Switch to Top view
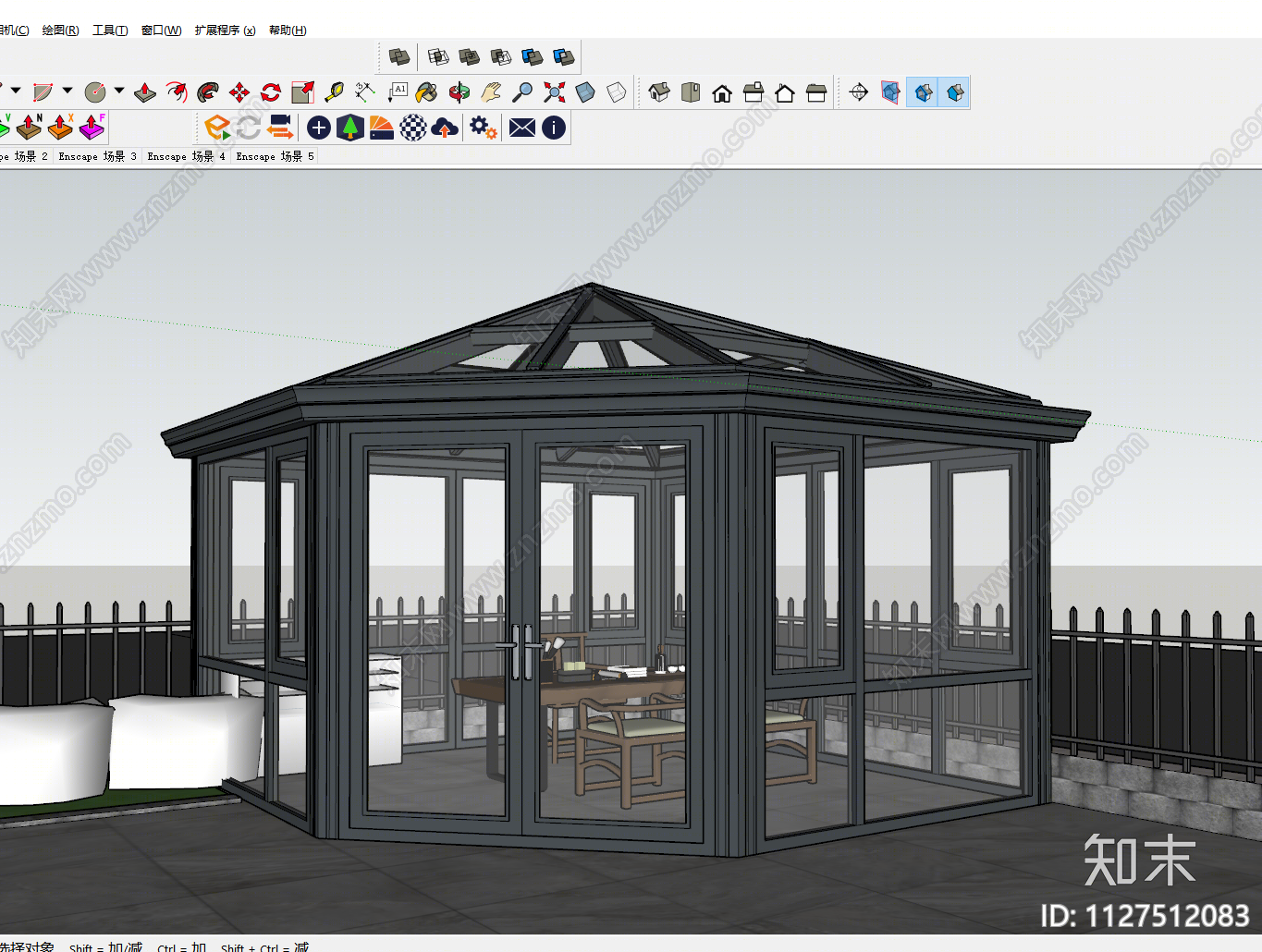Screen dimensions: 1262x952 691,92
